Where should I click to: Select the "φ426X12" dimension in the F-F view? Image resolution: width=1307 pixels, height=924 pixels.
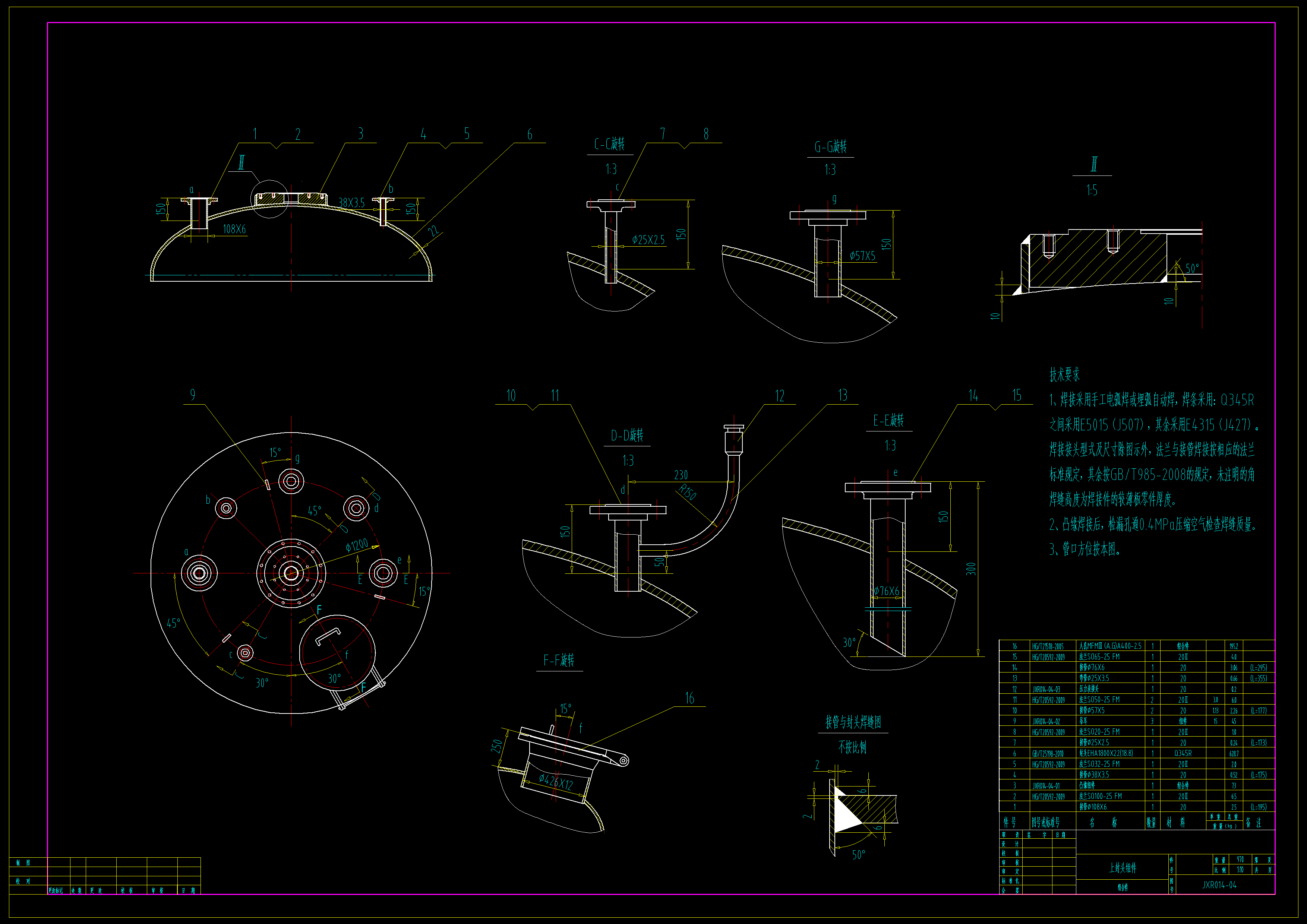[x=556, y=782]
